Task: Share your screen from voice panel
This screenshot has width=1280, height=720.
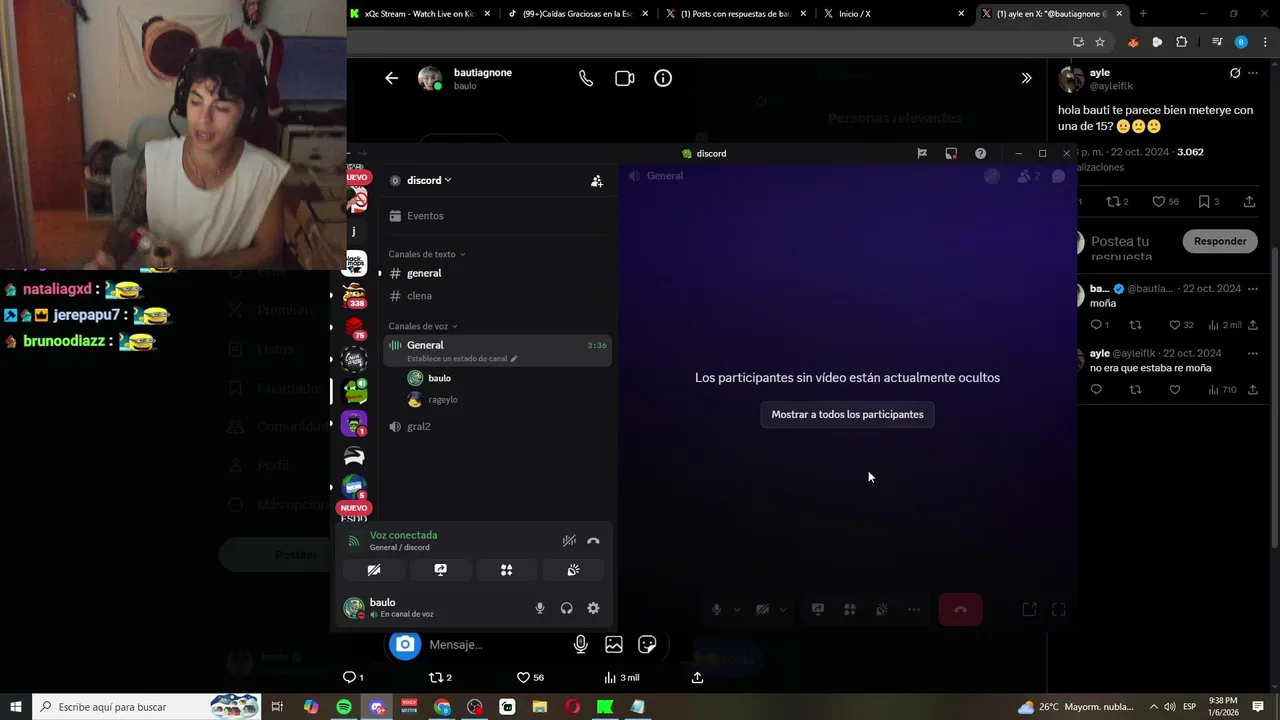Action: click(440, 570)
